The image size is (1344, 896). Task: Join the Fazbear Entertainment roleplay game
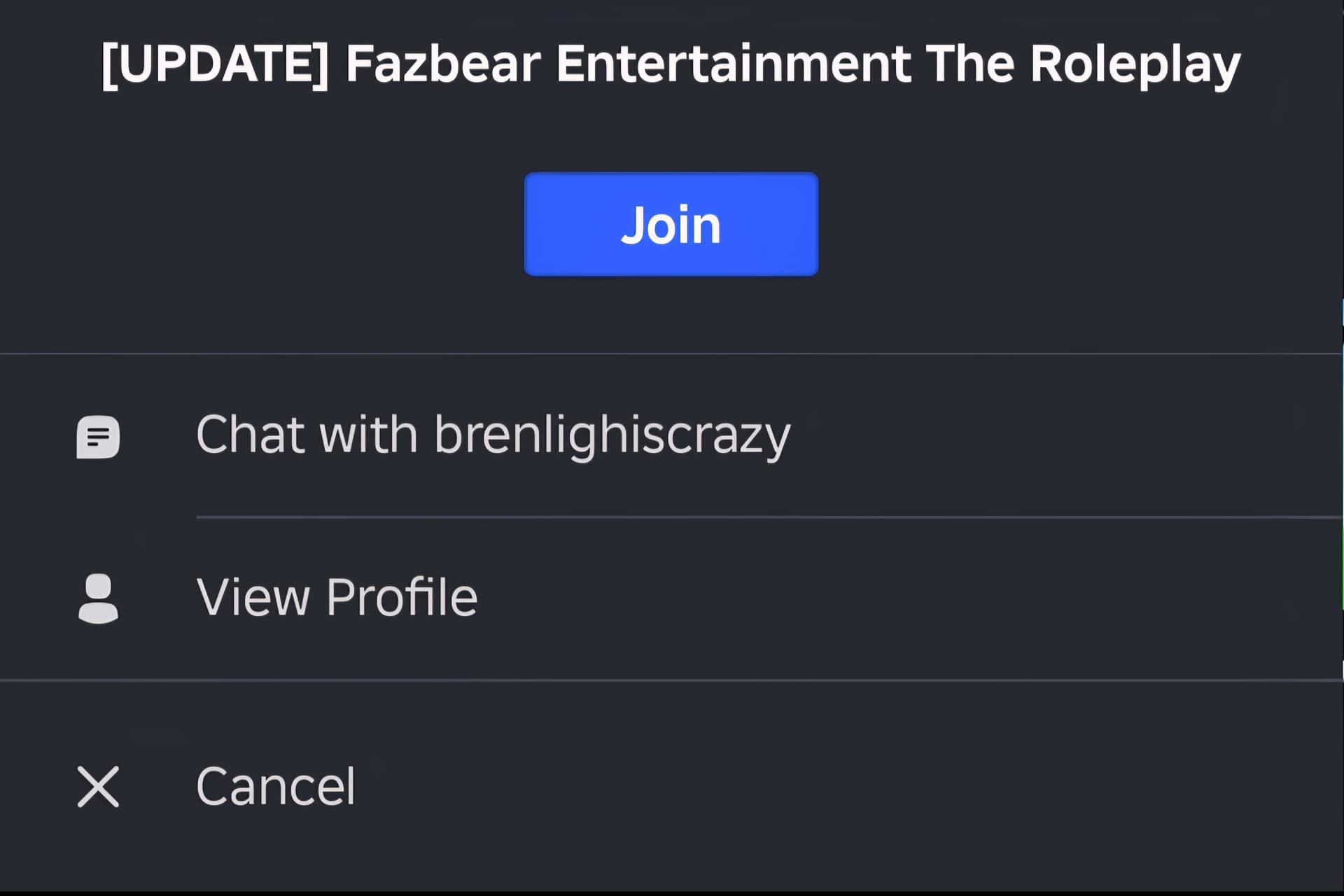671,224
